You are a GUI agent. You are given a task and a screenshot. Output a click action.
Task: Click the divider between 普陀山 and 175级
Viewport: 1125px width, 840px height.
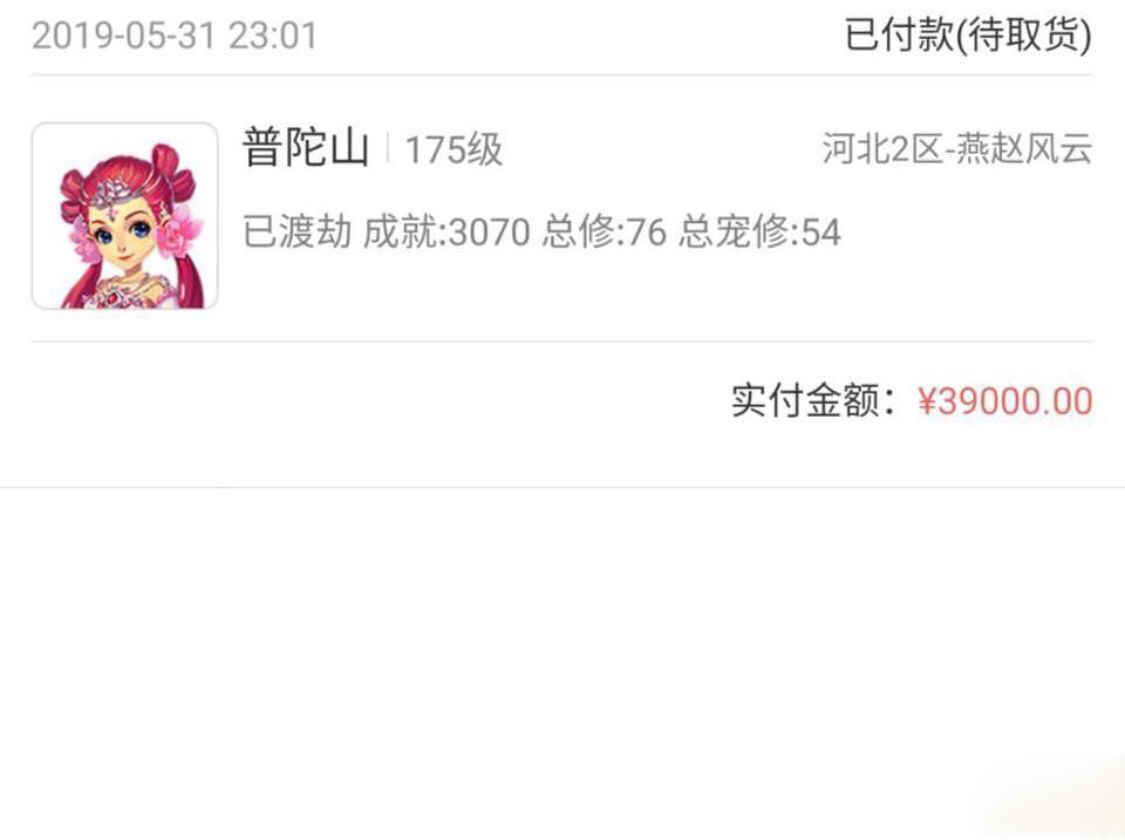(x=388, y=148)
